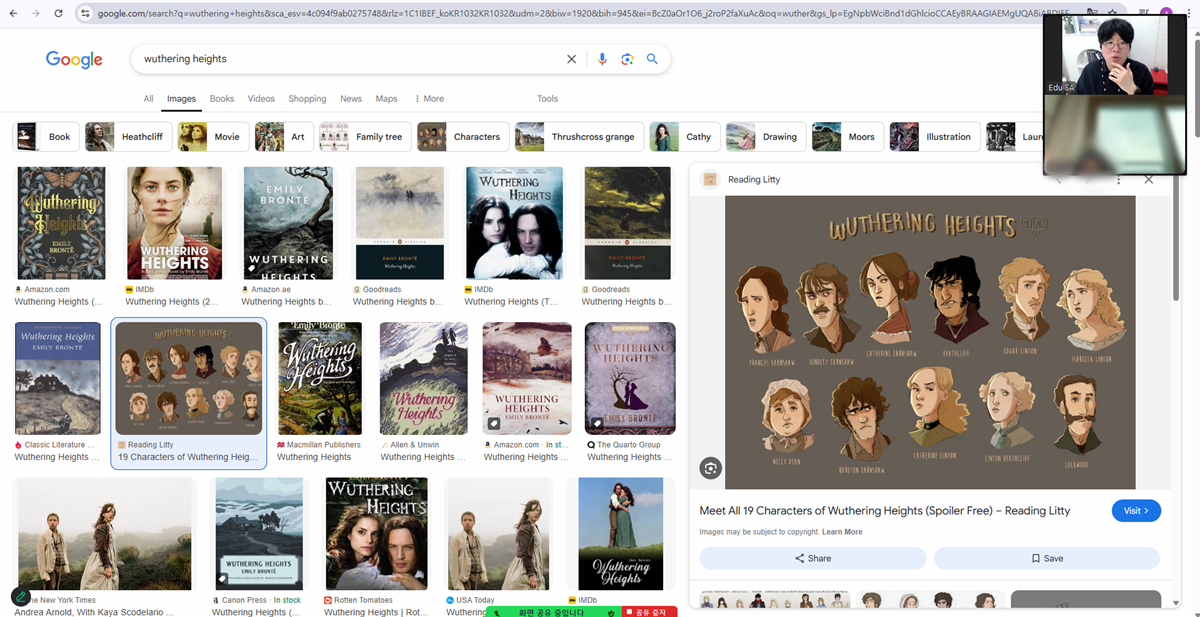Filter images by Movie chip
1200x617 pixels.
[213, 137]
